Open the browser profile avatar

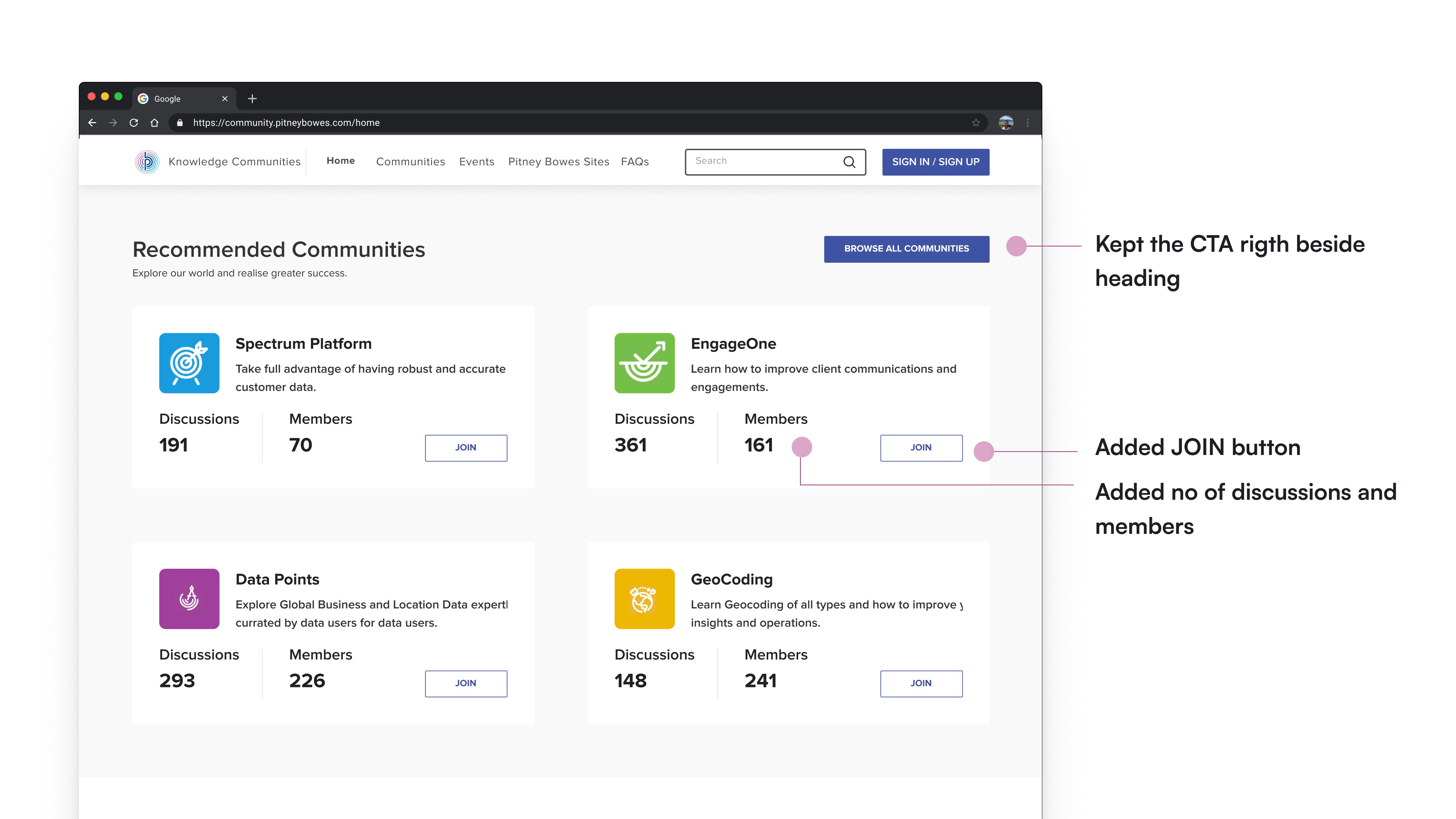pyautogui.click(x=1006, y=122)
